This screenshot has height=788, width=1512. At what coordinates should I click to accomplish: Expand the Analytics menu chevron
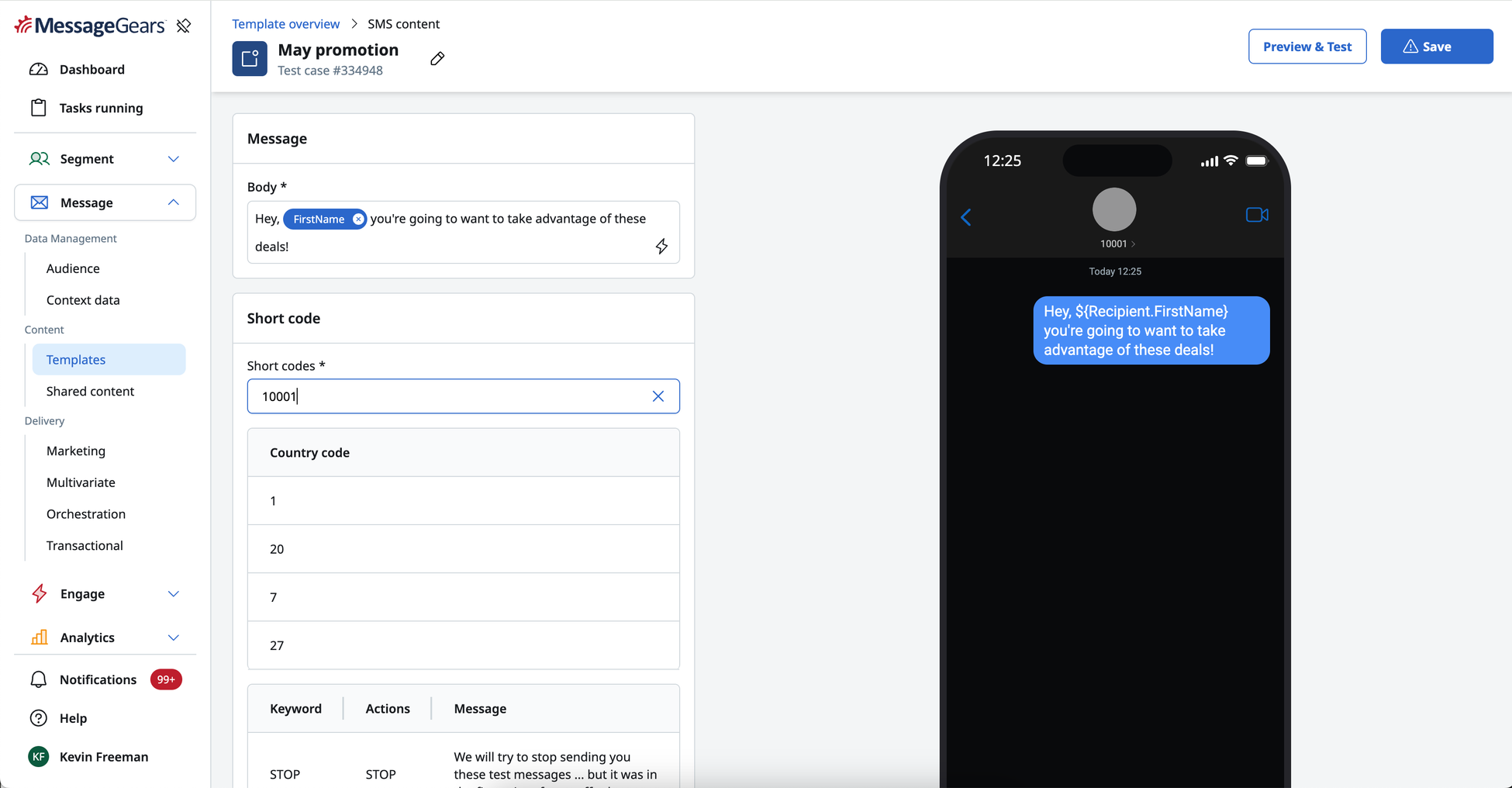[x=174, y=638]
